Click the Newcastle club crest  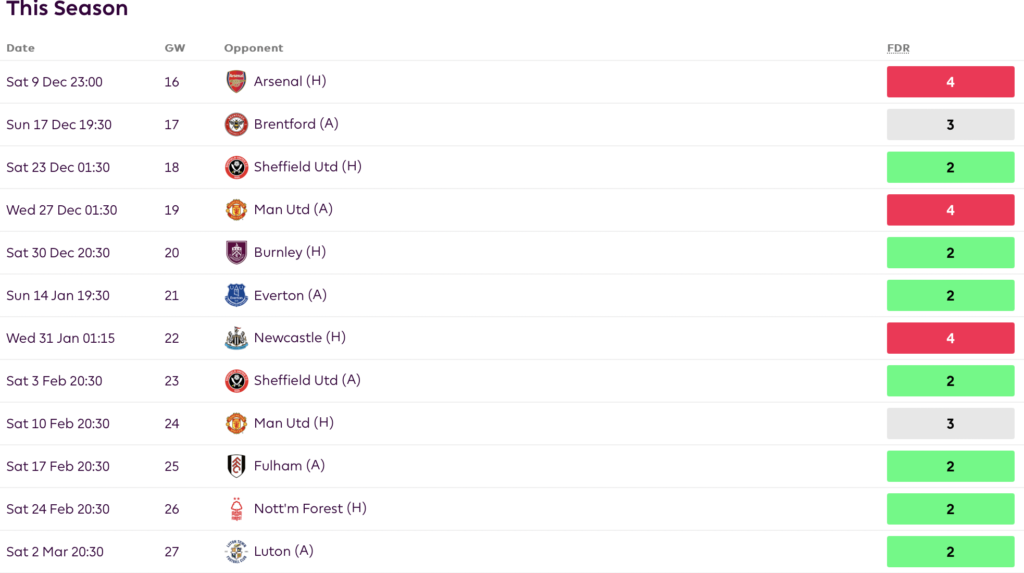point(236,338)
